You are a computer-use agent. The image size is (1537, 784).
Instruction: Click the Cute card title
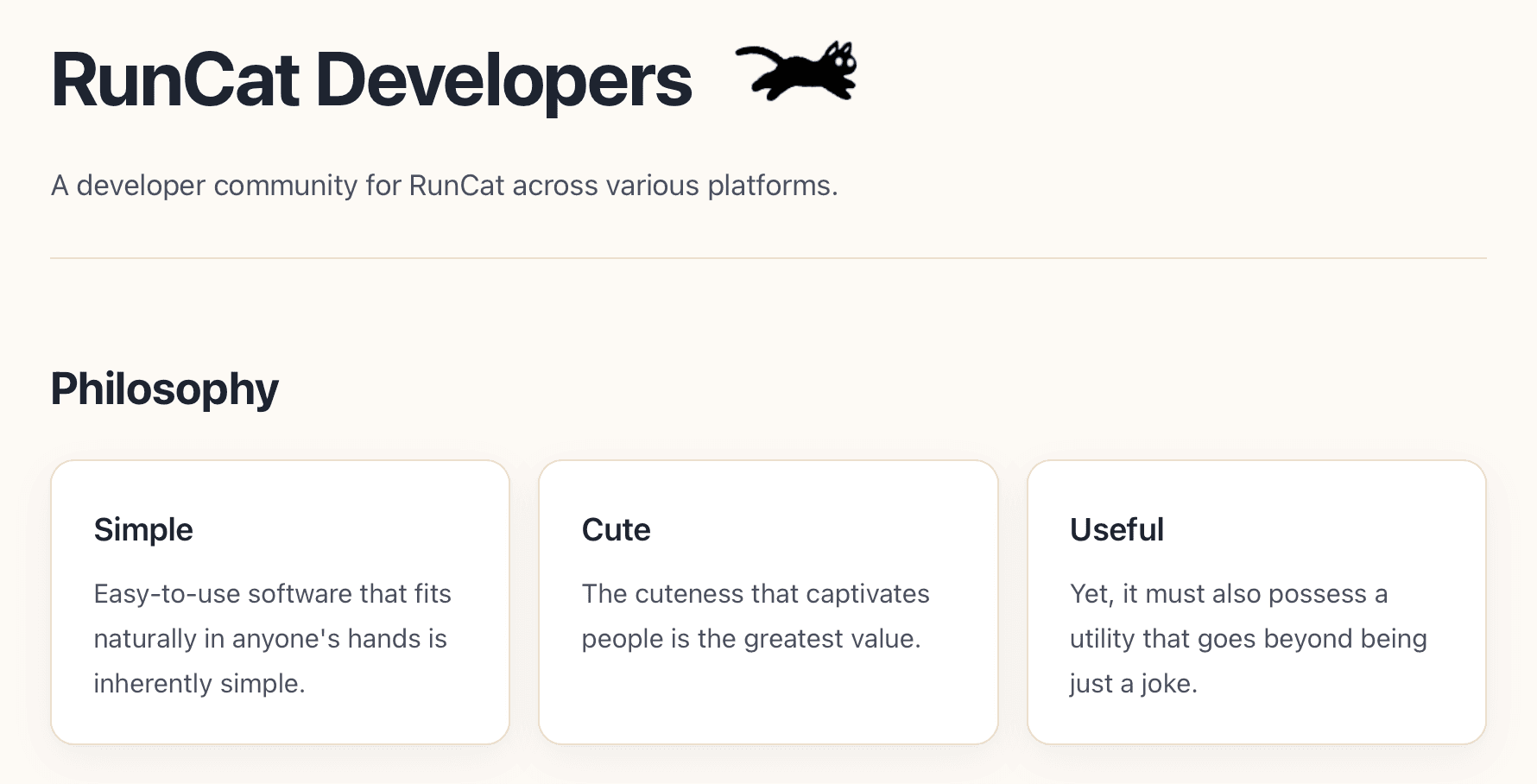click(617, 529)
